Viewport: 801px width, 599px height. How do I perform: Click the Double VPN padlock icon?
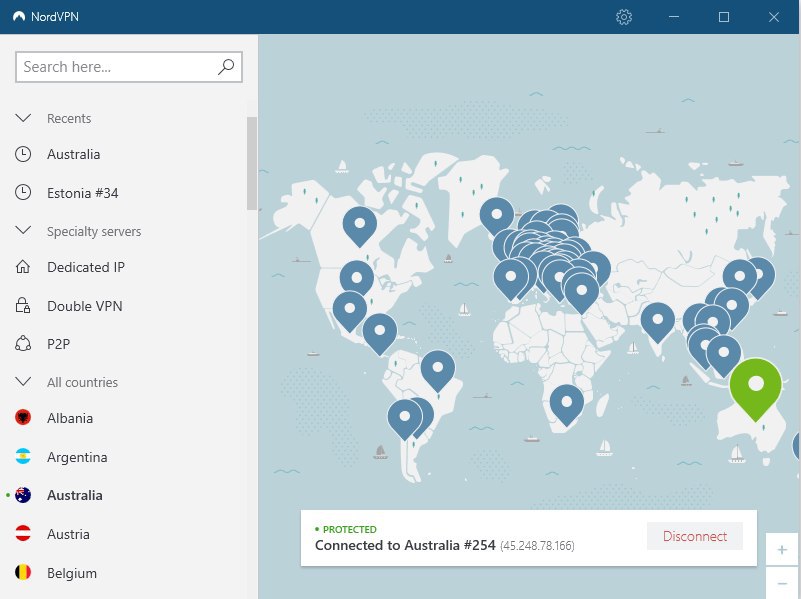(23, 305)
